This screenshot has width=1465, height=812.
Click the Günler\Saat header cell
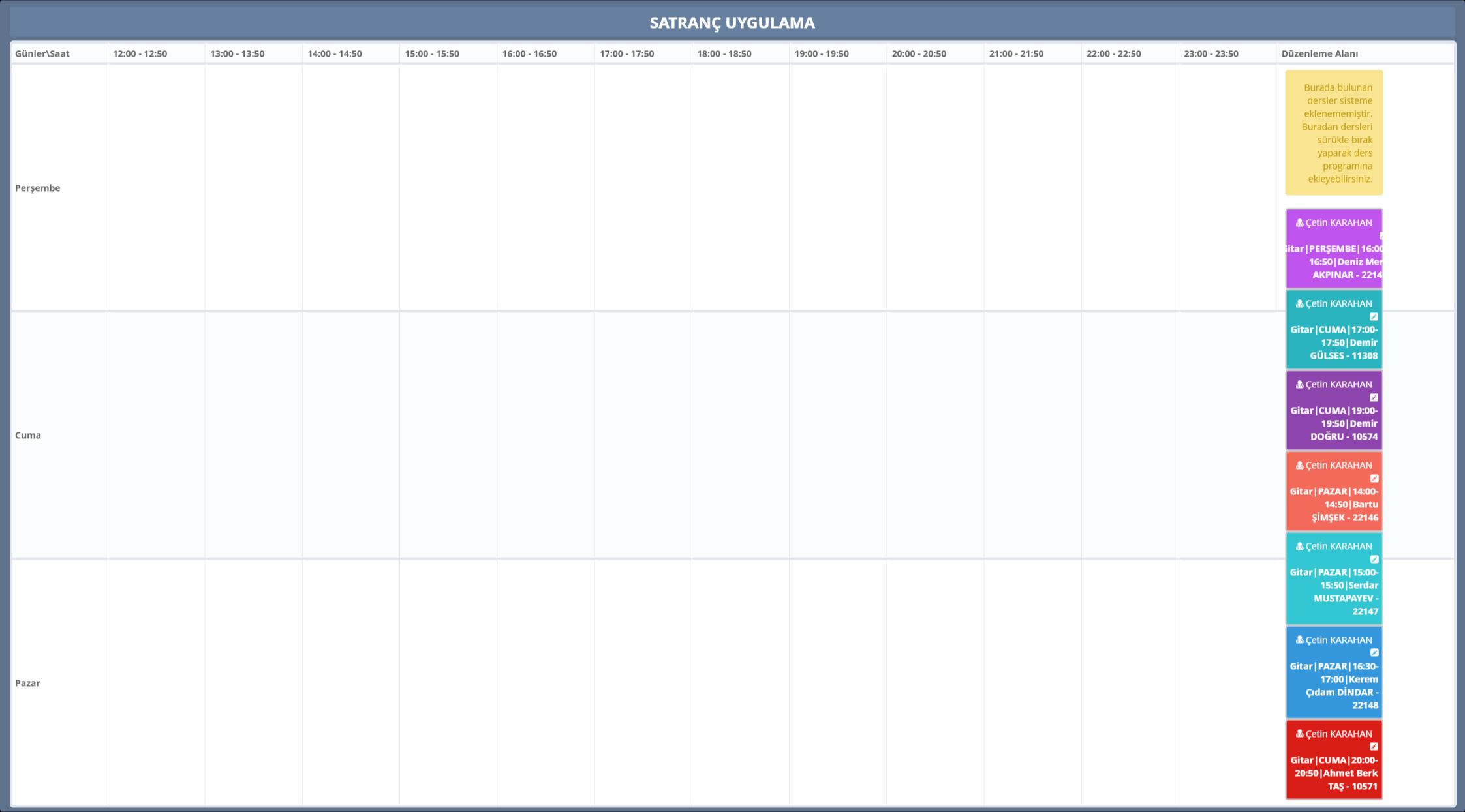(42, 53)
